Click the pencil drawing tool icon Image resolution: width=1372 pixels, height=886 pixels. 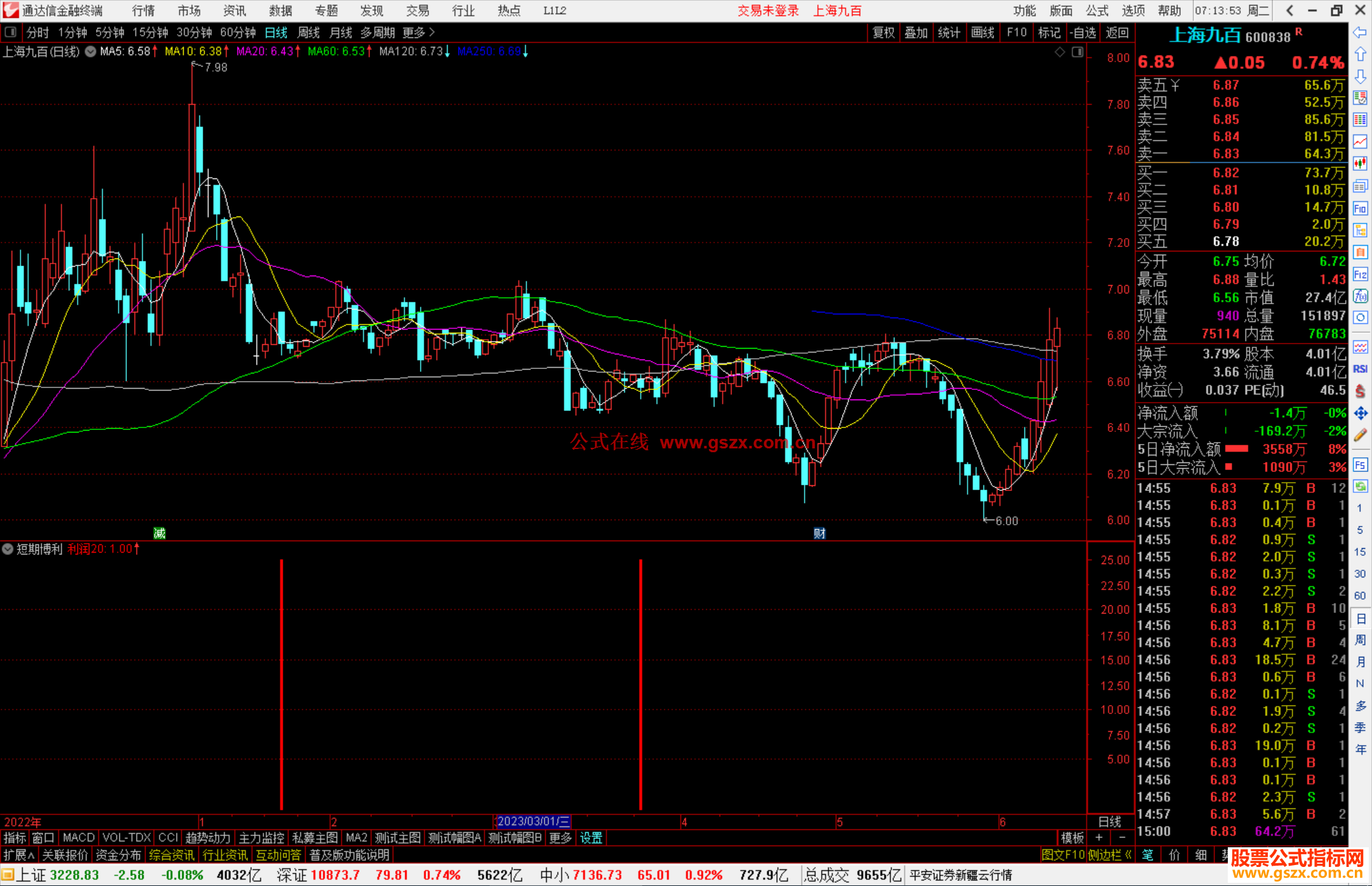1360,435
